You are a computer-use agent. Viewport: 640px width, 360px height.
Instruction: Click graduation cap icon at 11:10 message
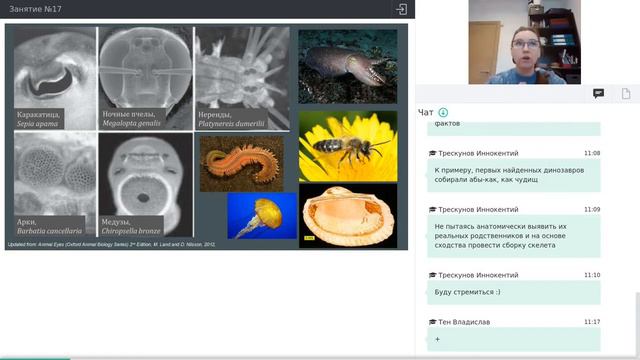coord(432,275)
